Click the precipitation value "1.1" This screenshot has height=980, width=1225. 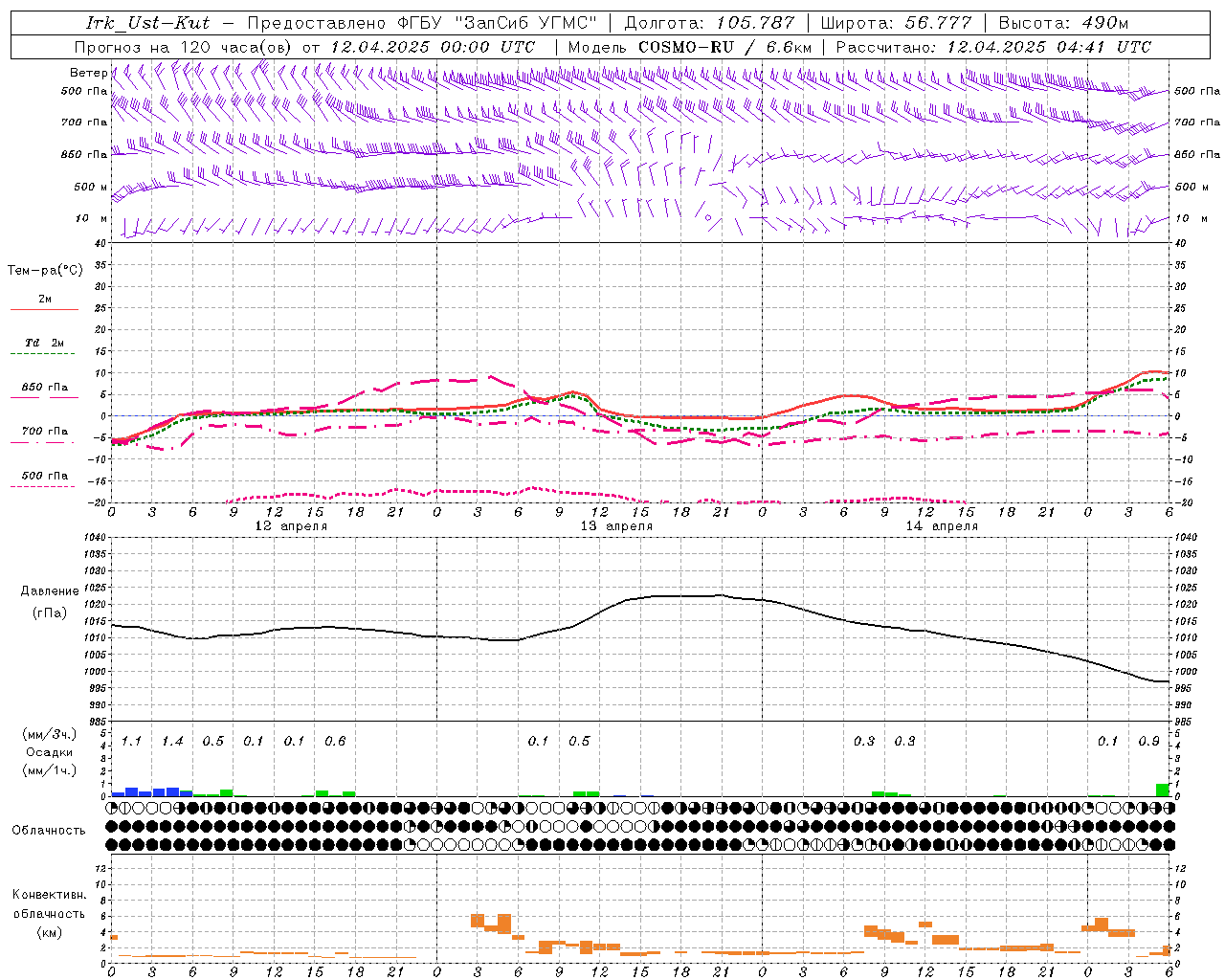131,742
